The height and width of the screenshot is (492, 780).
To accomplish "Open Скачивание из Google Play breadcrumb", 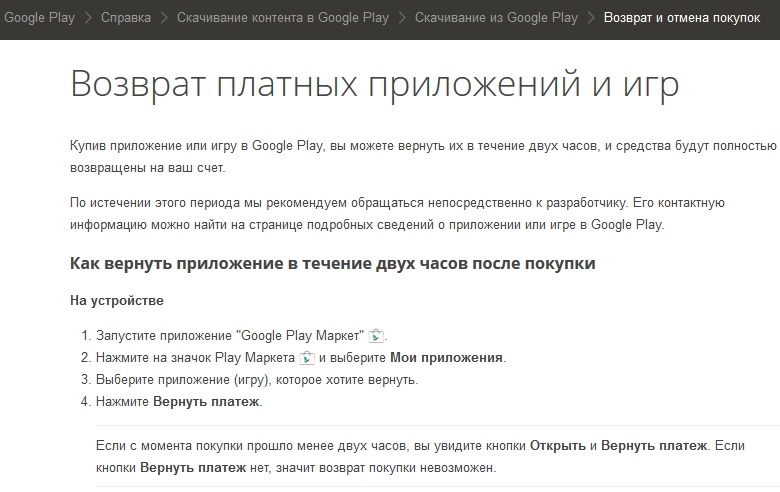I will (x=496, y=18).
